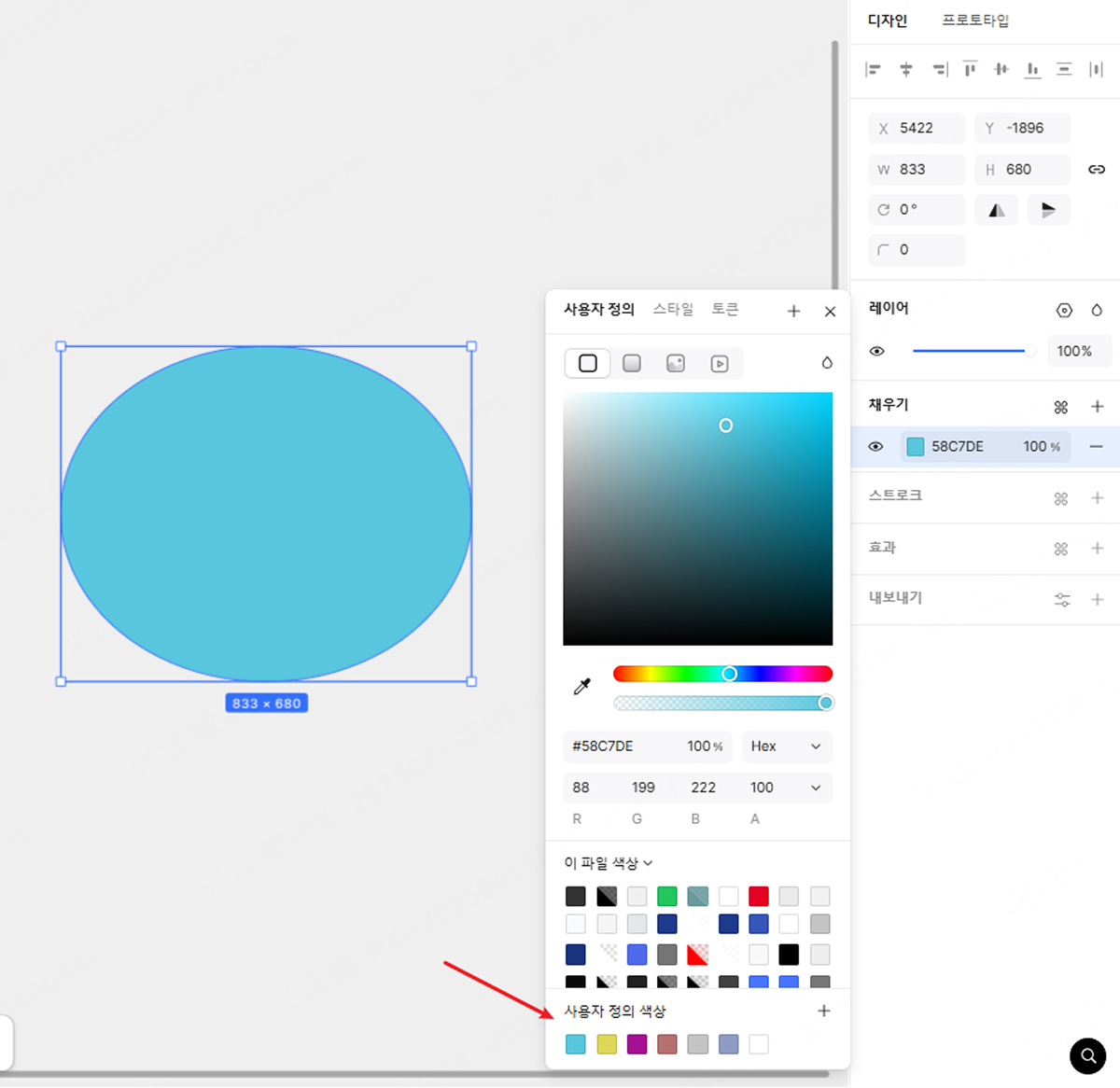
Task: Toggle constrain proportions link icon
Action: (x=1097, y=169)
